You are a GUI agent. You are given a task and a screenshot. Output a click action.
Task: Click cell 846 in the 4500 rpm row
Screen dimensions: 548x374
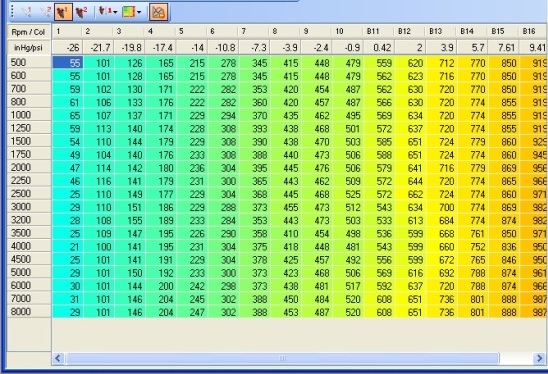(504, 260)
